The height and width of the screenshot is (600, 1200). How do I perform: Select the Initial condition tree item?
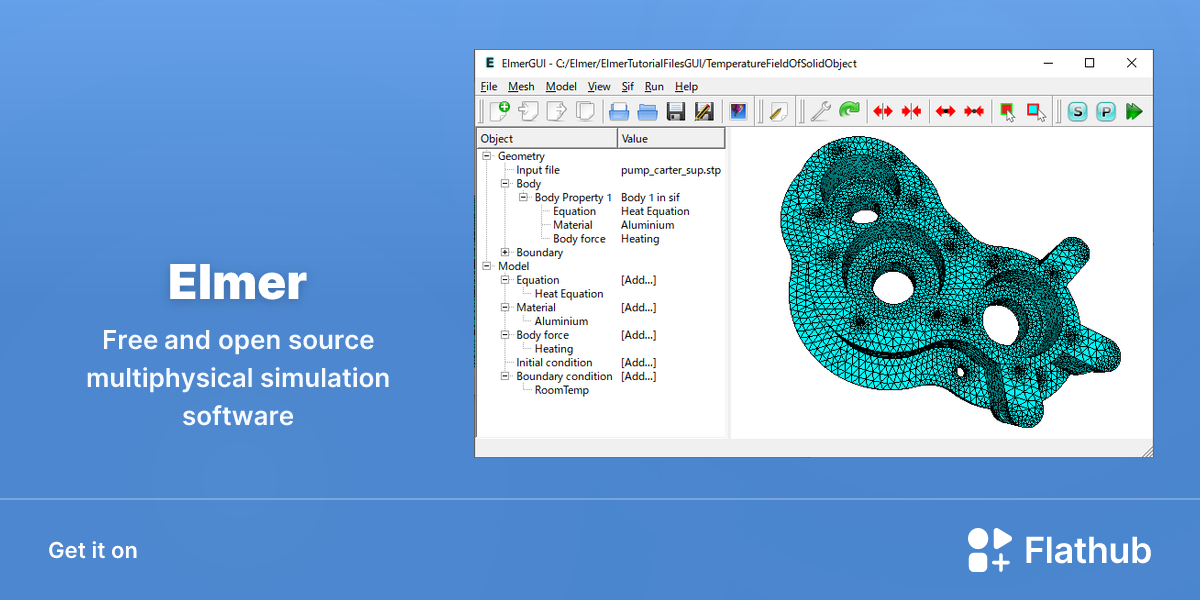click(x=554, y=362)
